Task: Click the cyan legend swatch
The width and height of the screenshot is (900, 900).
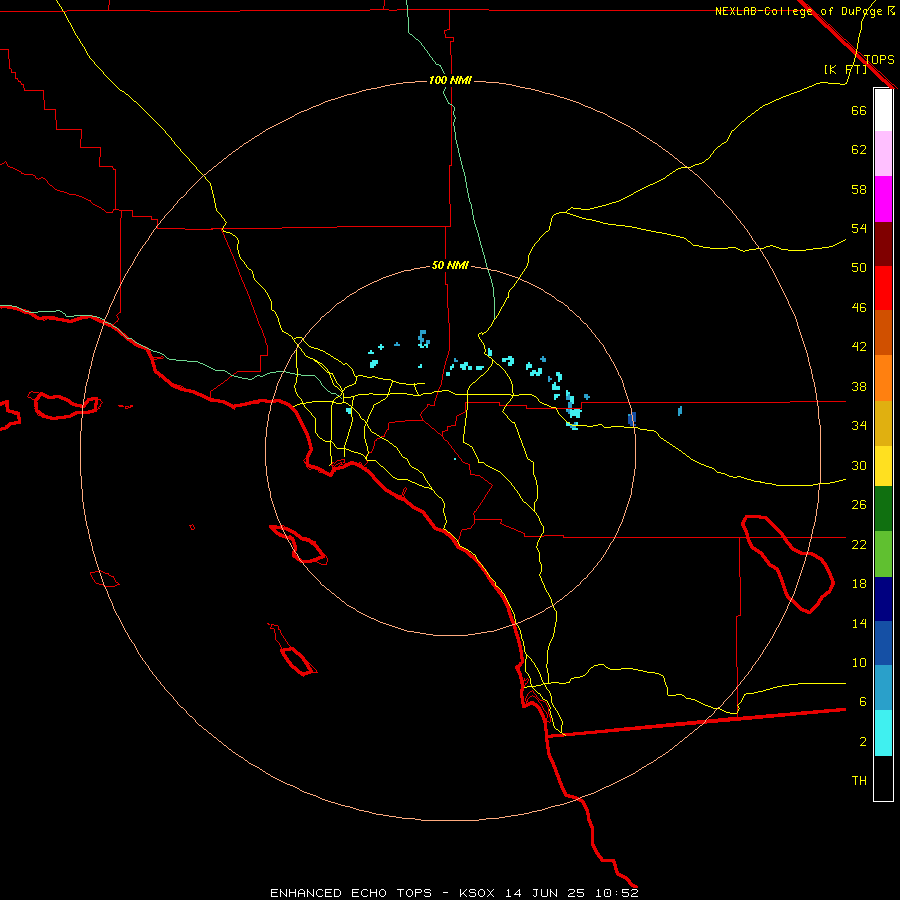Action: pyautogui.click(x=883, y=733)
